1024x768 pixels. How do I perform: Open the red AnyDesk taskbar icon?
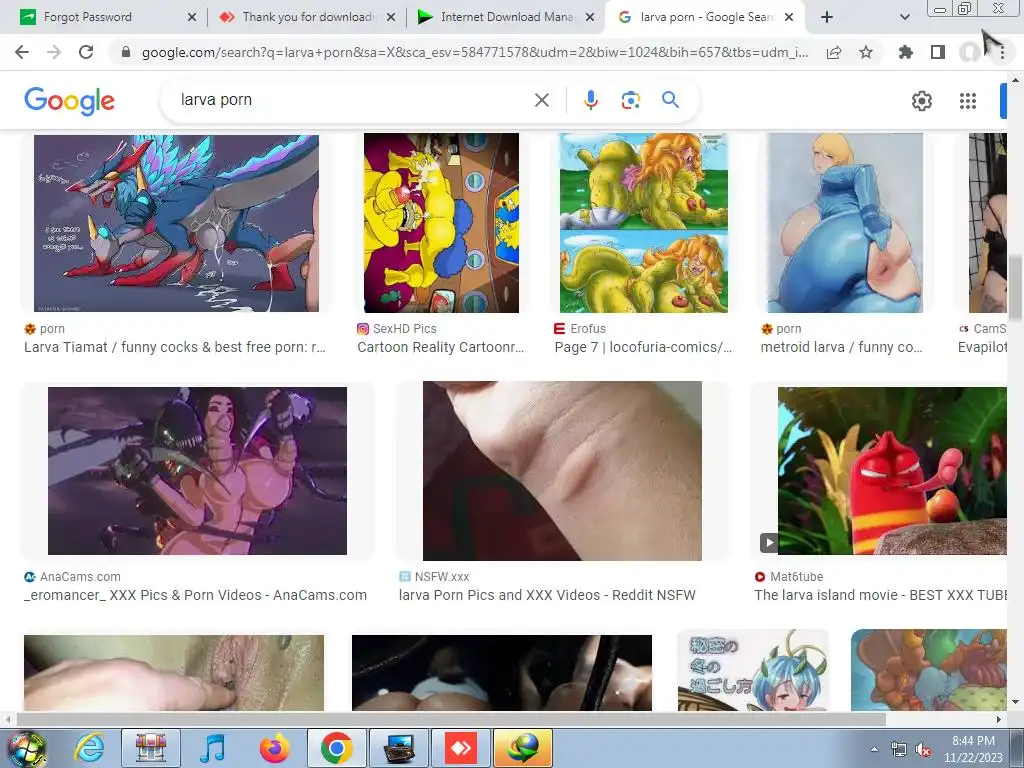pyautogui.click(x=461, y=748)
